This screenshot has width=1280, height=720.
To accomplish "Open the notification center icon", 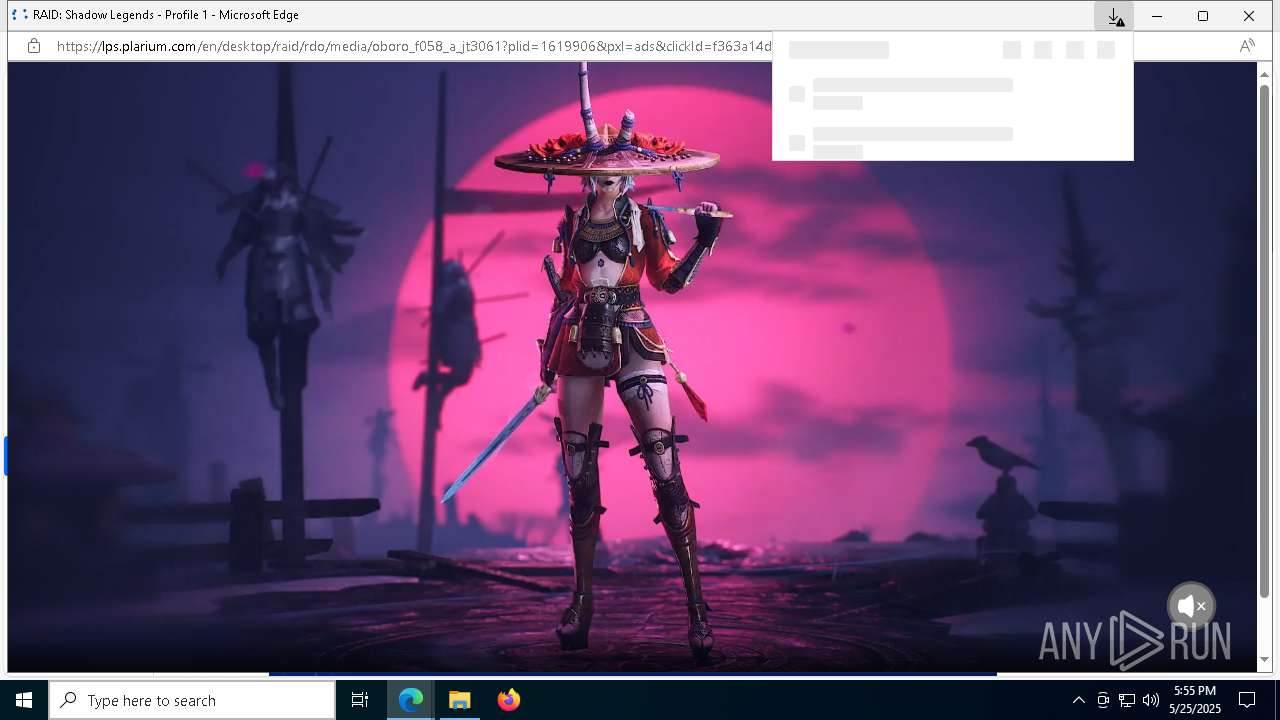I will pyautogui.click(x=1247, y=700).
